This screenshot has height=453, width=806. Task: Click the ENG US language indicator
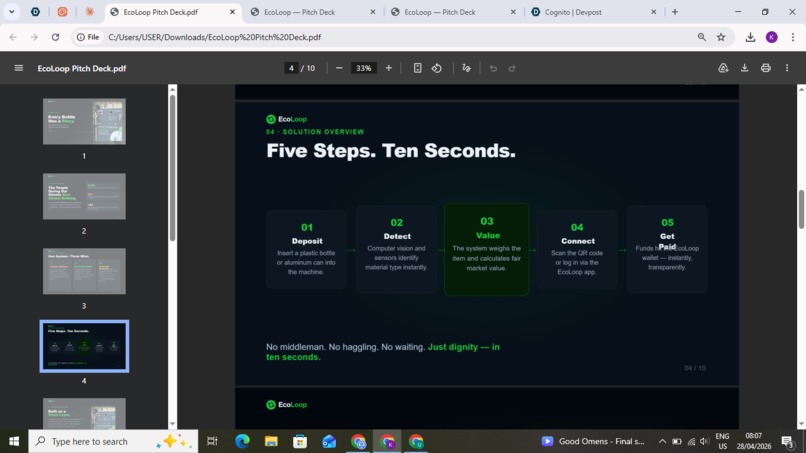point(722,441)
